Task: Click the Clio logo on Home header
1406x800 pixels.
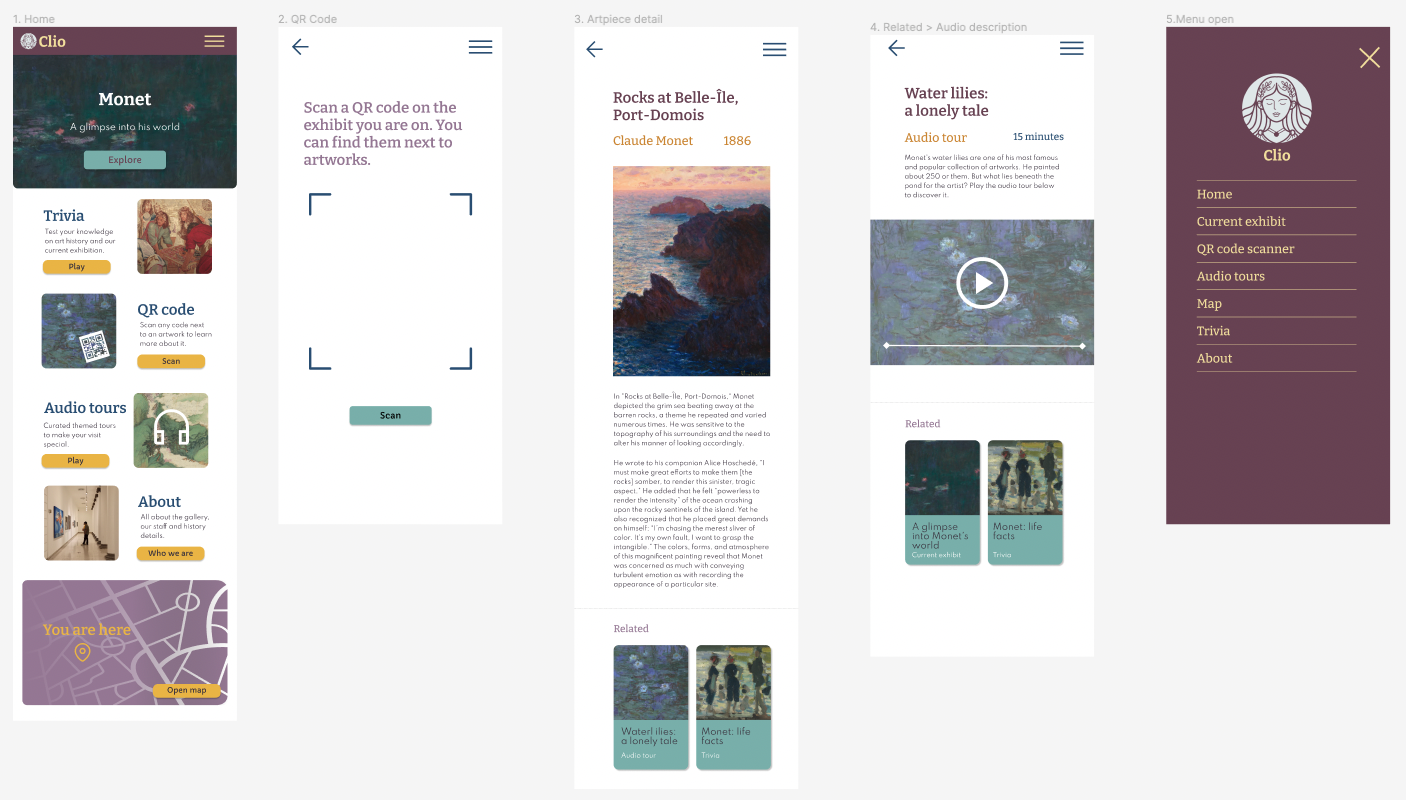Action: point(44,41)
